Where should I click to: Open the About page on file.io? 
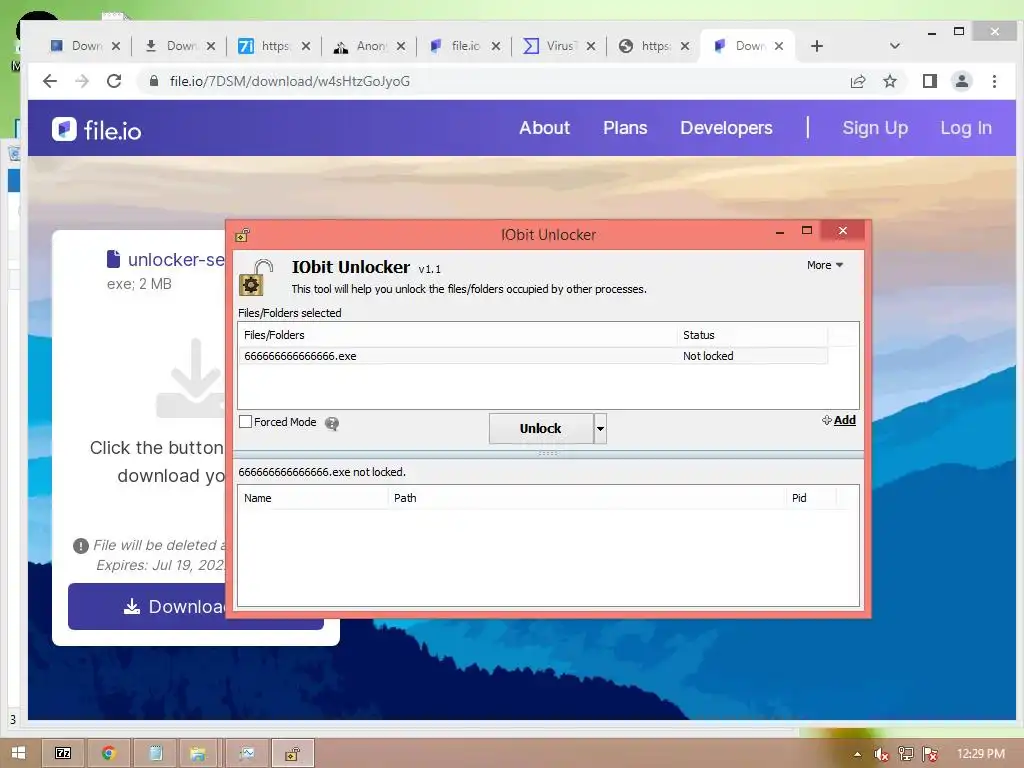(x=545, y=128)
